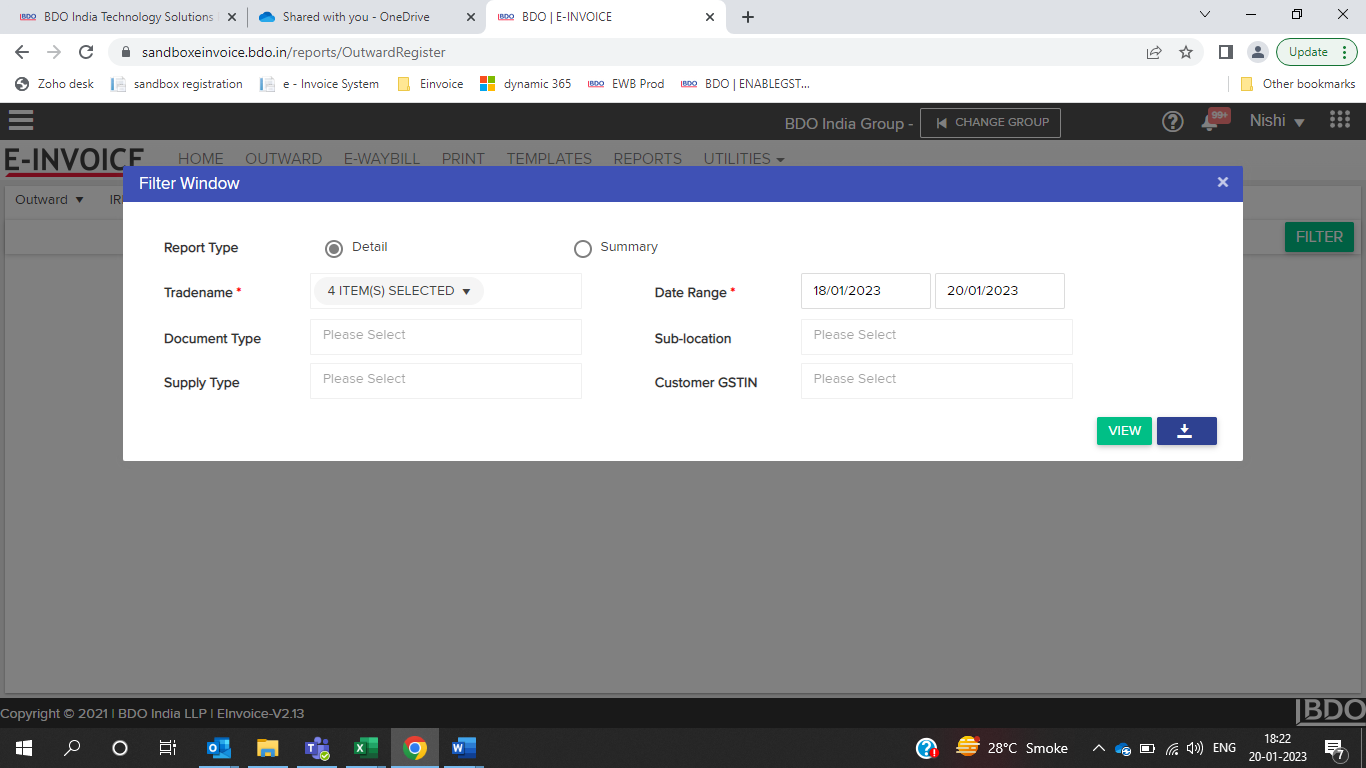Select the Detail report type radio button

334,248
